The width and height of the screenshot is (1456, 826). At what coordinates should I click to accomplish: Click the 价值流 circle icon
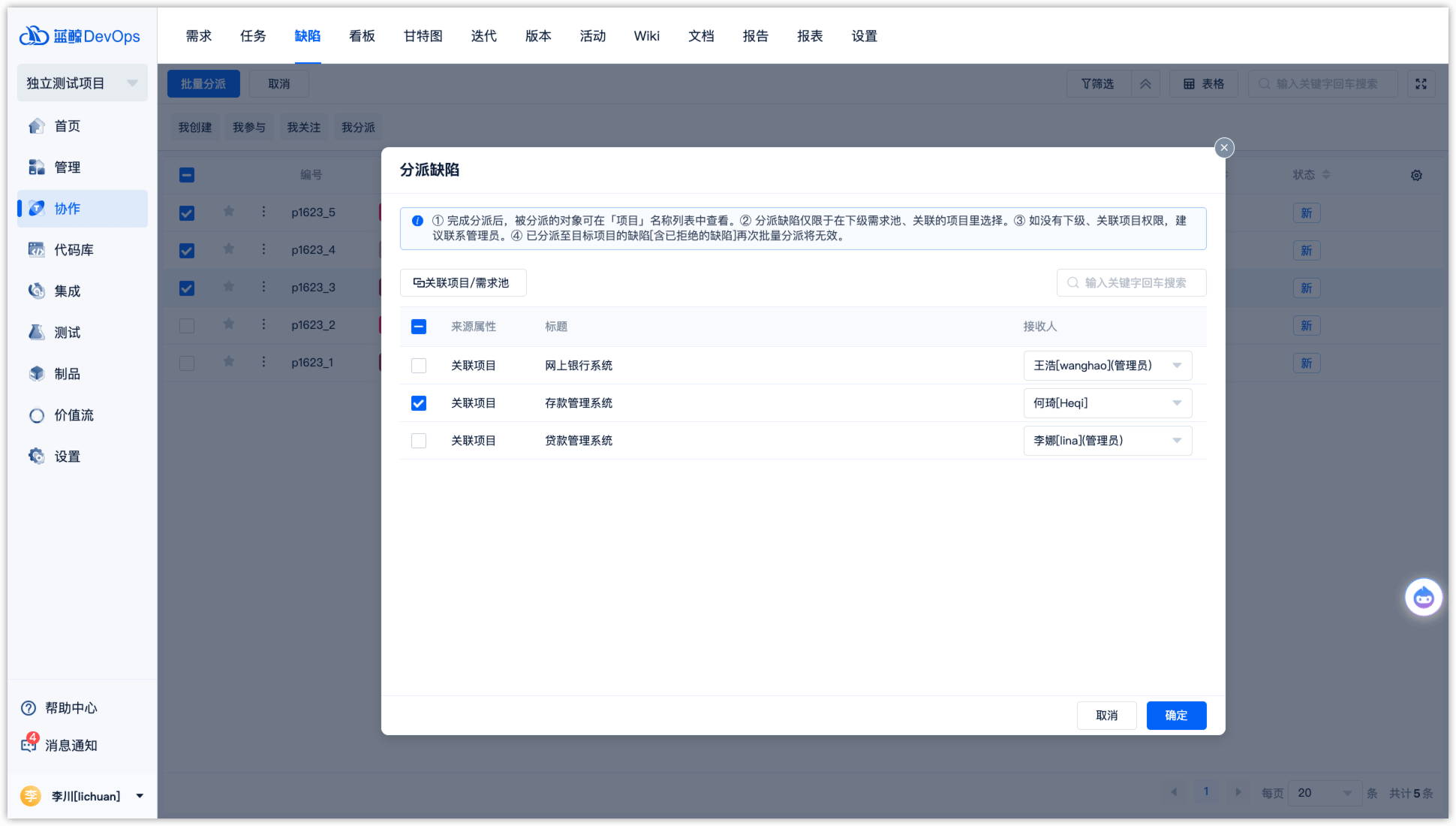36,415
